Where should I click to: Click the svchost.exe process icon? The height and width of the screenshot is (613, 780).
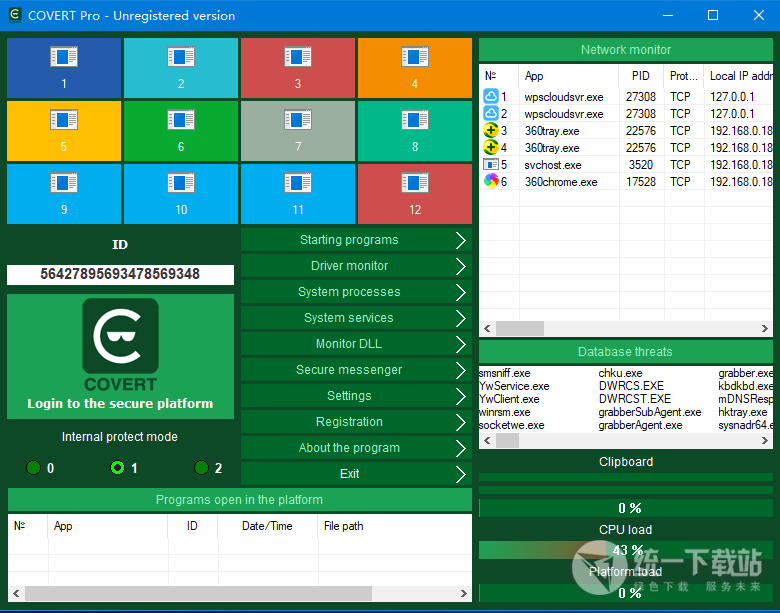pos(491,165)
